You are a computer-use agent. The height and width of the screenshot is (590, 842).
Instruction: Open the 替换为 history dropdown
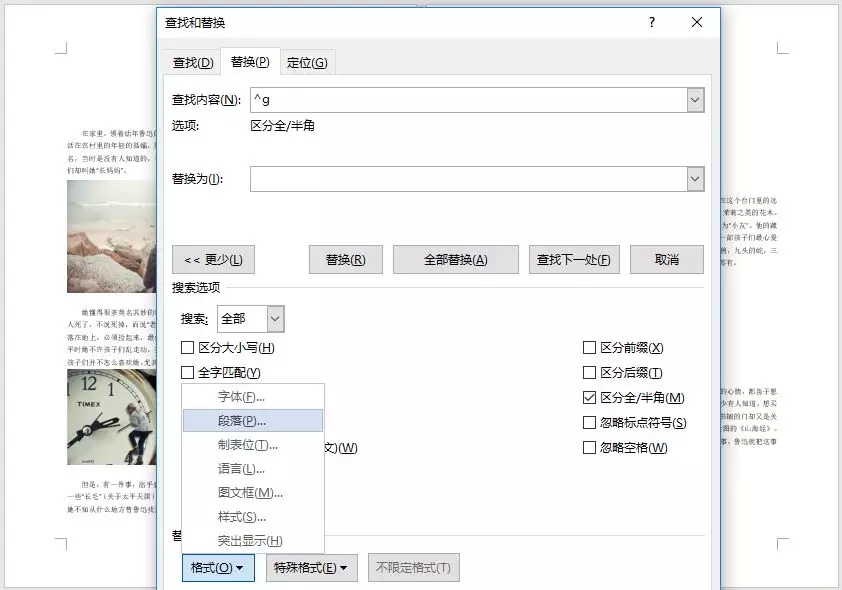697,178
